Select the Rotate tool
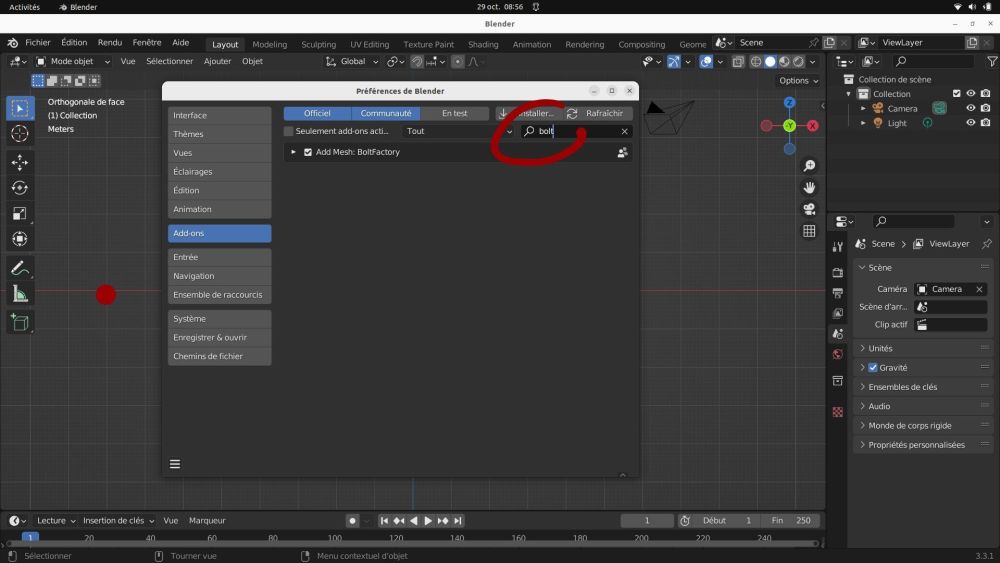Viewport: 1000px width, 563px height. (x=20, y=188)
